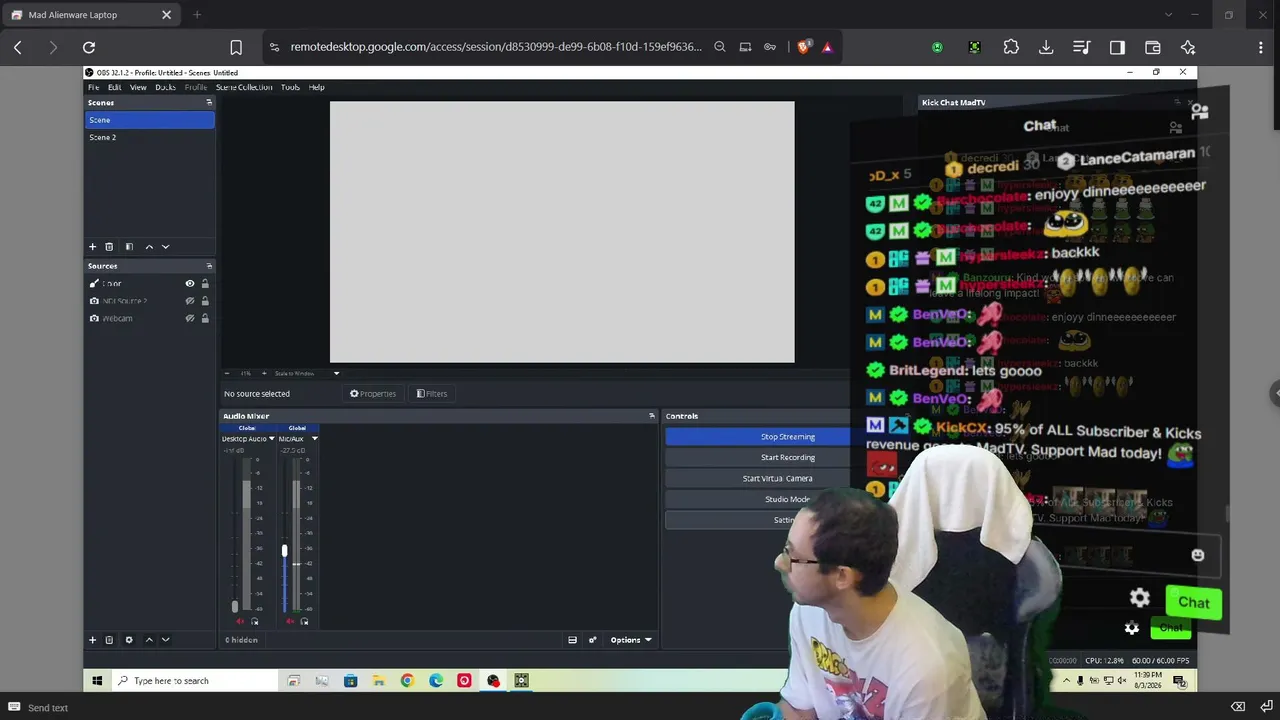
Task: Add a new scene with the plus icon in Scenes
Action: pyautogui.click(x=93, y=247)
